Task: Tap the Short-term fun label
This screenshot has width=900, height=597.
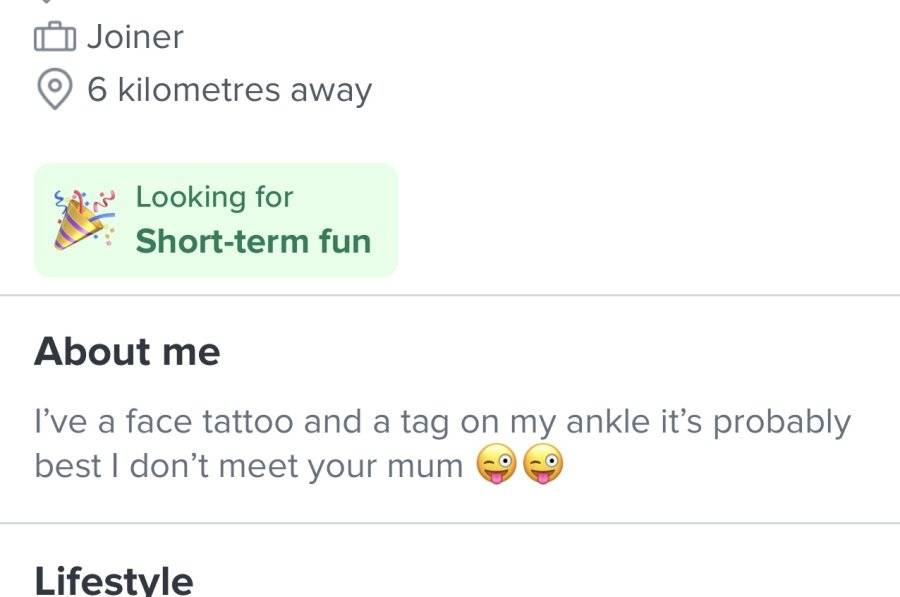Action: 253,241
